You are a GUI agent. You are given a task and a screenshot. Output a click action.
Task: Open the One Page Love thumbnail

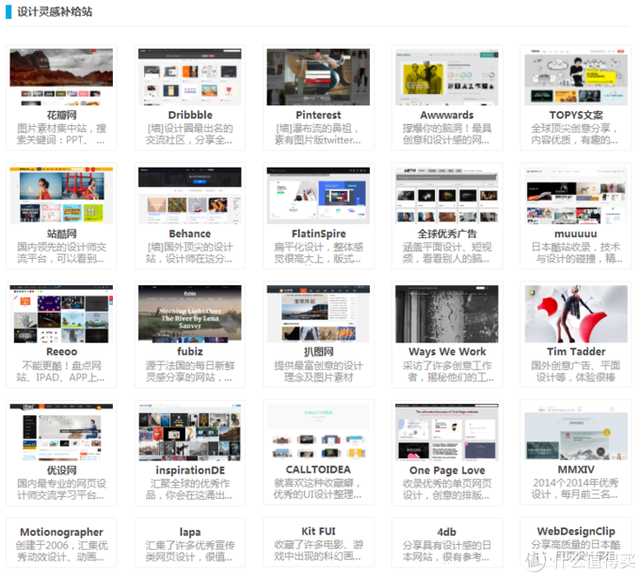pyautogui.click(x=447, y=432)
